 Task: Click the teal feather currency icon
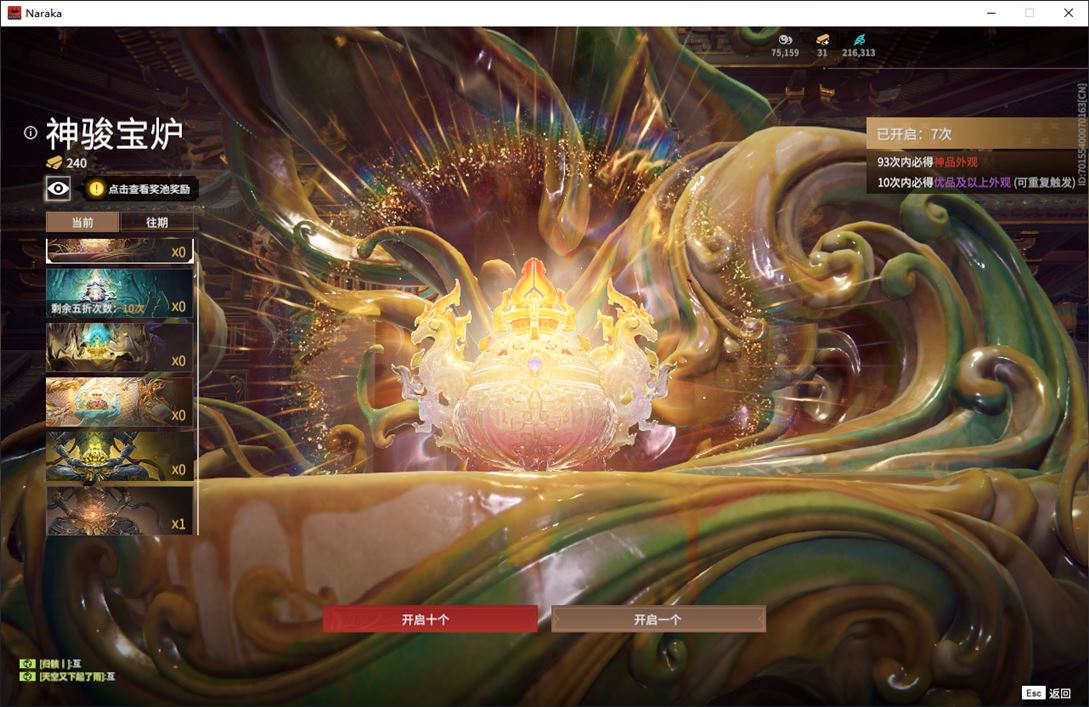coord(859,40)
